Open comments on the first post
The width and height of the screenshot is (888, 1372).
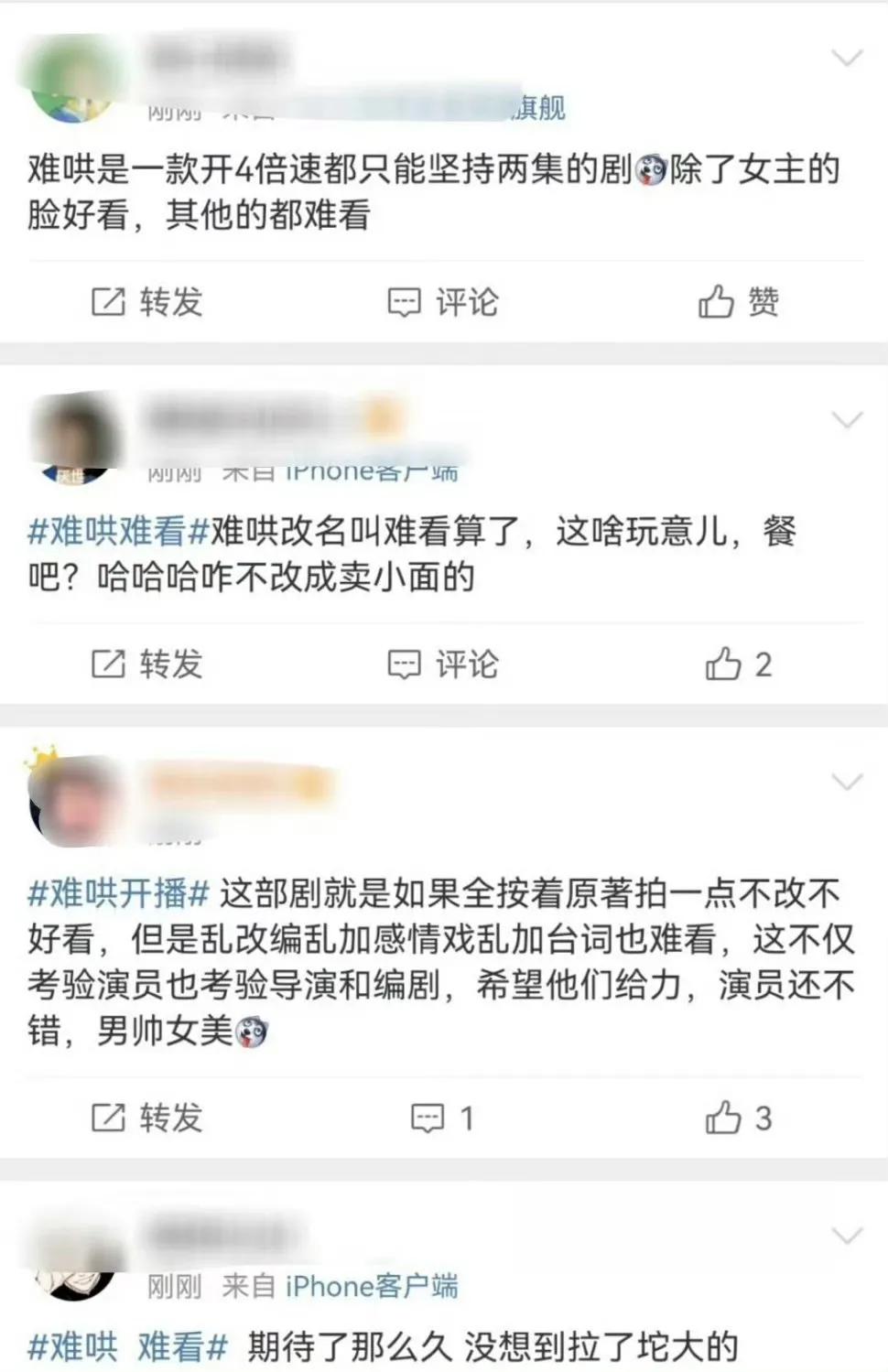coord(443,302)
